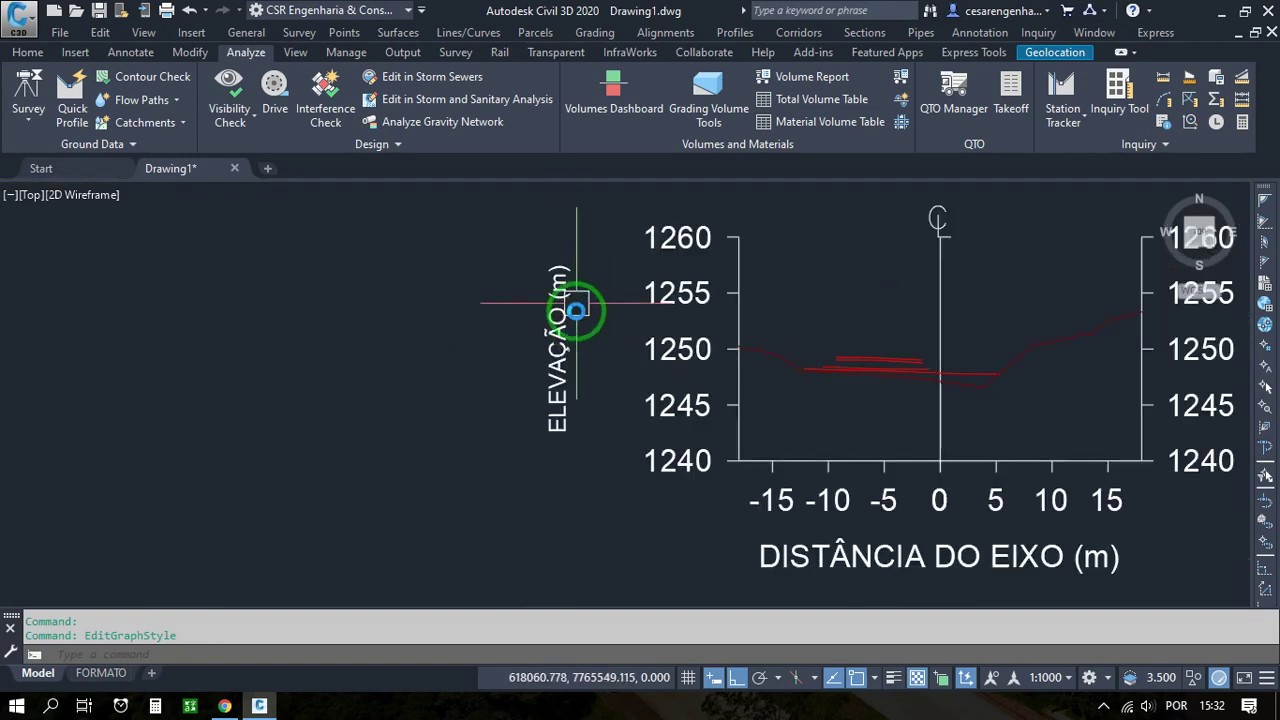Toggle polar tracking in status bar
The height and width of the screenshot is (720, 1280).
[x=759, y=678]
